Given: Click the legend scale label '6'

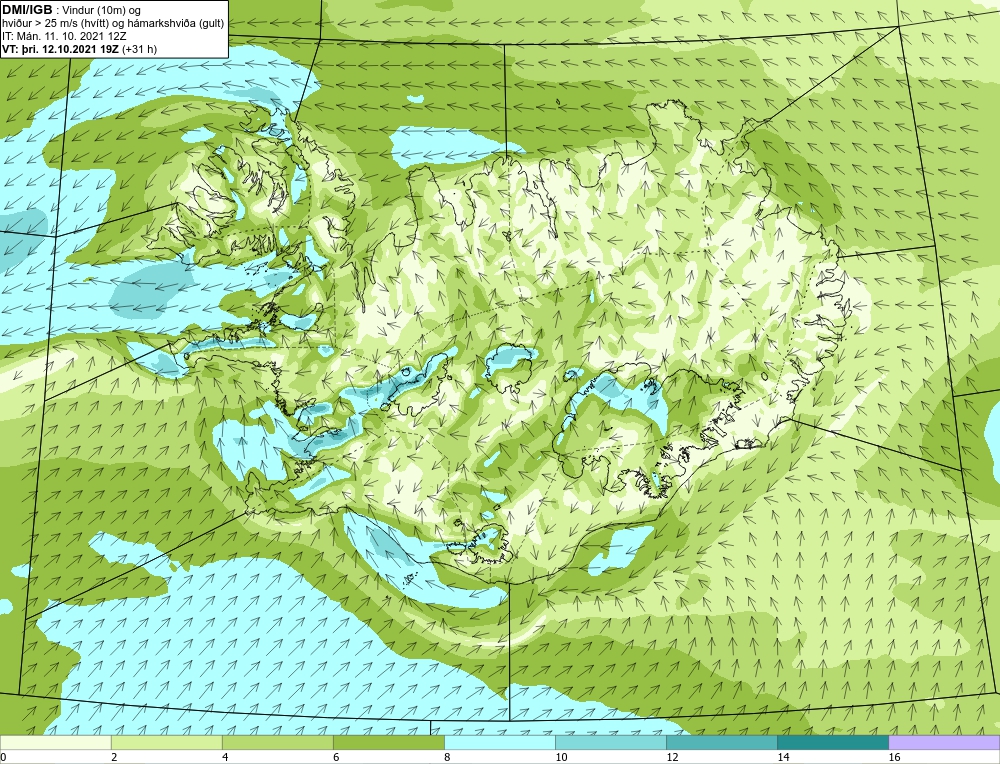Looking at the screenshot, I should pos(336,757).
